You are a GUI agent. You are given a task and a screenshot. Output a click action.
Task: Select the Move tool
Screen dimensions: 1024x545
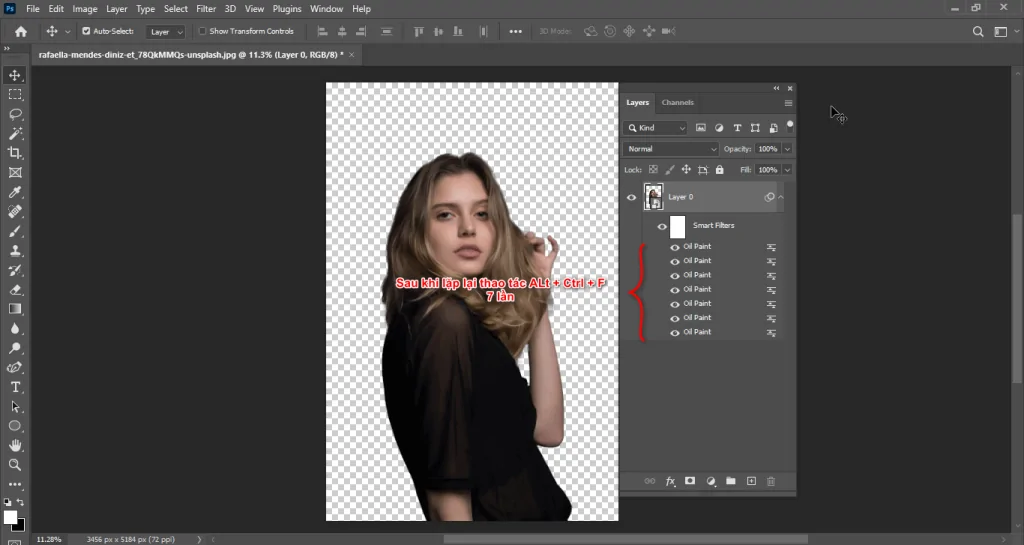coord(15,75)
